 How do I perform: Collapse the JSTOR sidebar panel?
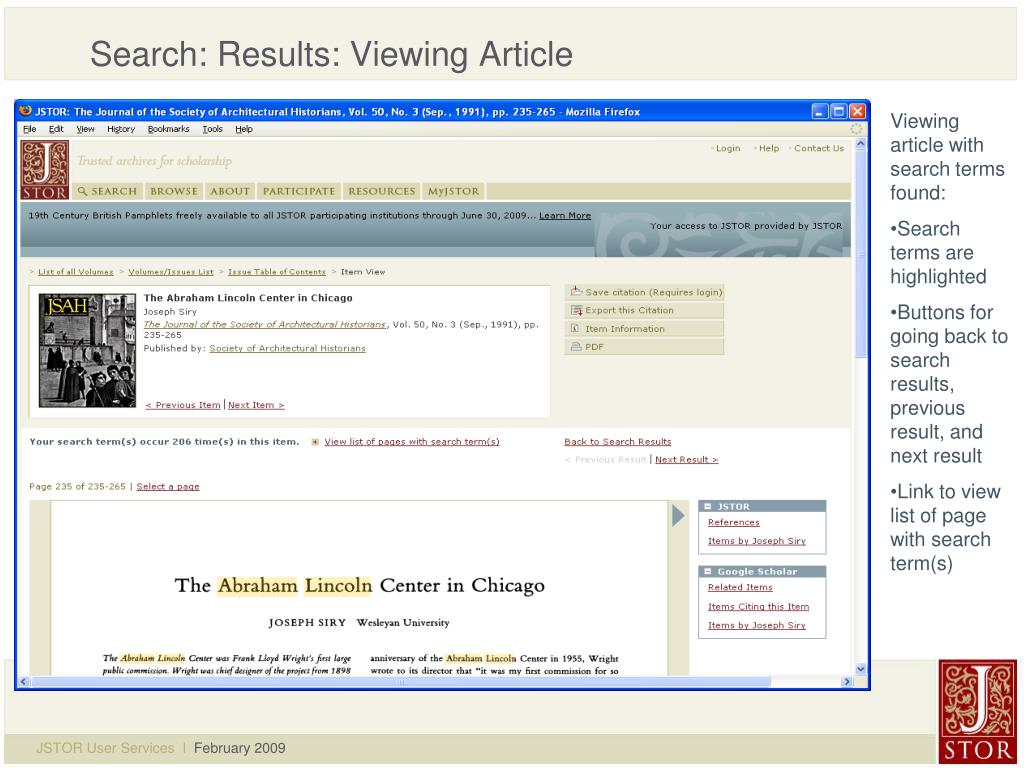tap(707, 506)
